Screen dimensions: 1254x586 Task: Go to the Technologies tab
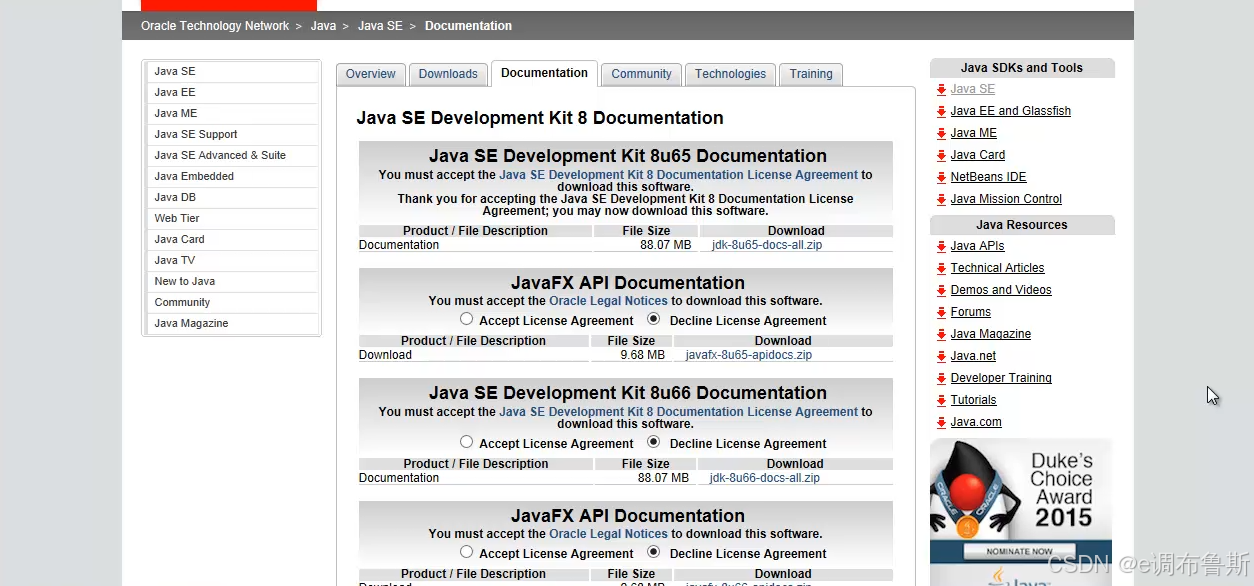click(x=730, y=74)
